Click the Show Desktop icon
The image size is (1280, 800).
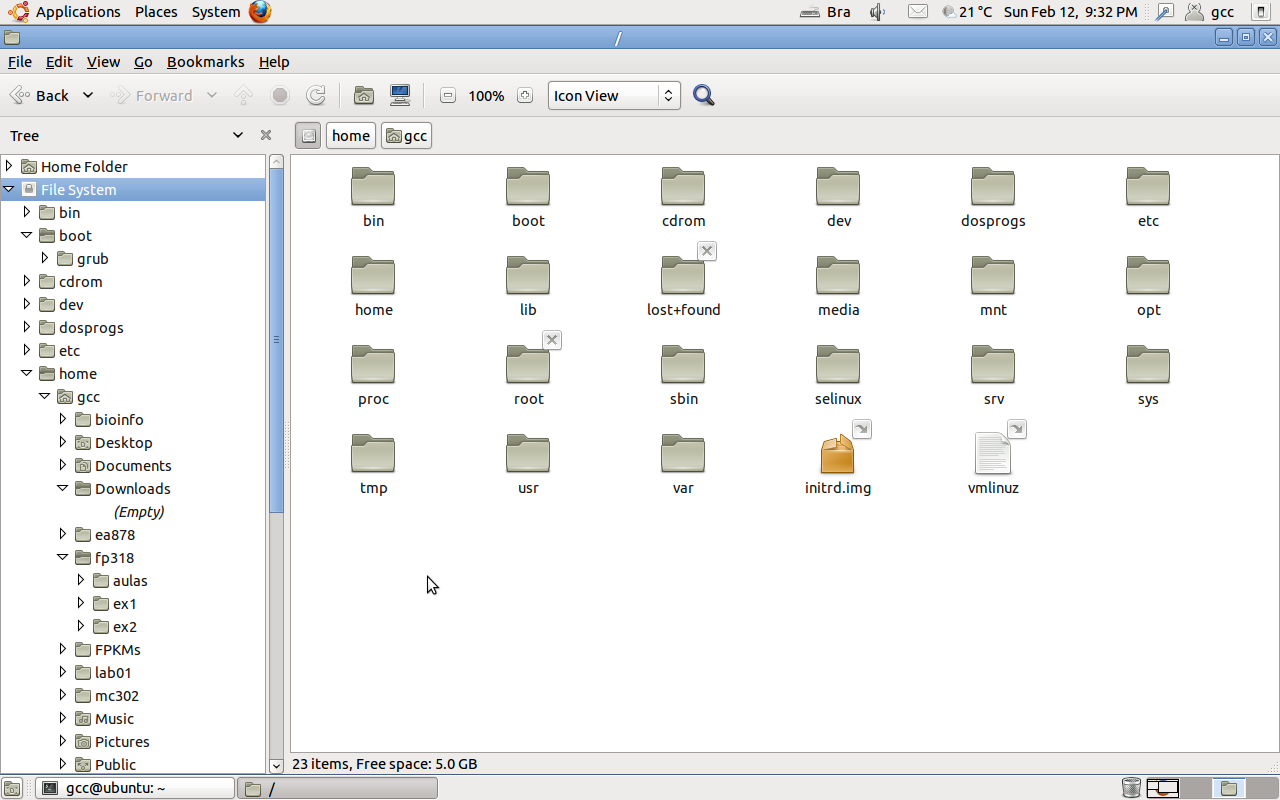(x=12, y=788)
